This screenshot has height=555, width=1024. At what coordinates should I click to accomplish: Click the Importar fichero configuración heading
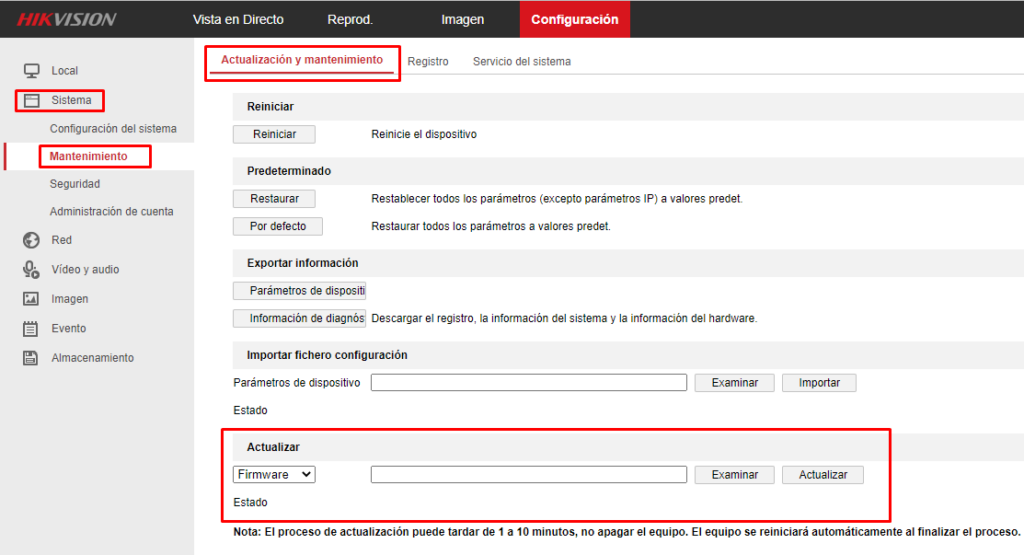[x=327, y=355]
